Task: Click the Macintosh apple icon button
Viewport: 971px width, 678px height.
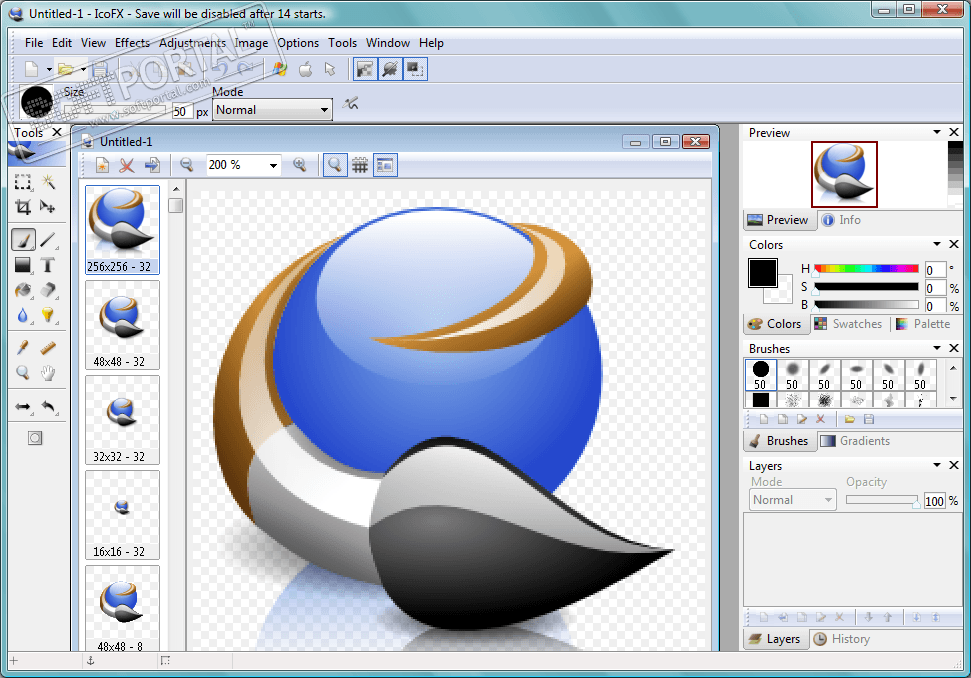Action: point(306,69)
